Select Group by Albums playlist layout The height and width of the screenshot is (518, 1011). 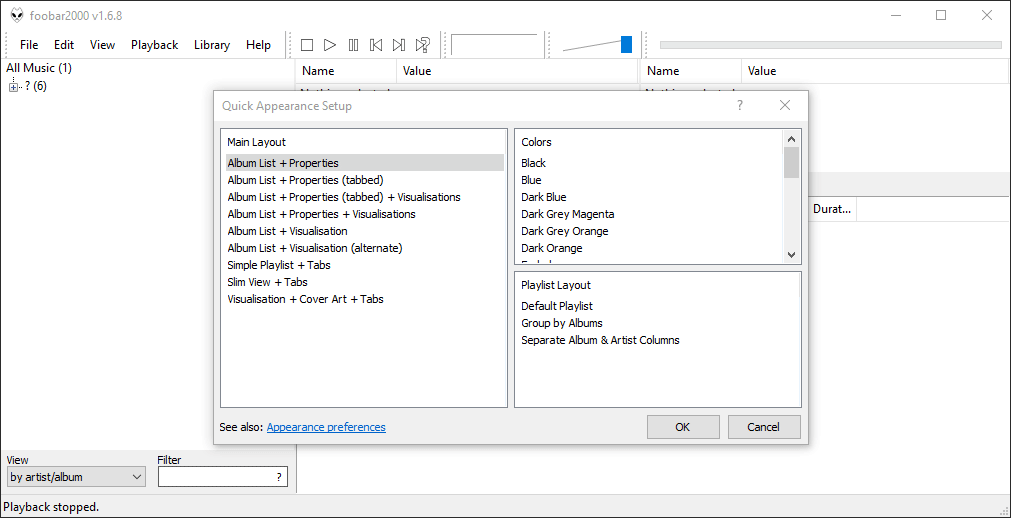click(x=659, y=323)
